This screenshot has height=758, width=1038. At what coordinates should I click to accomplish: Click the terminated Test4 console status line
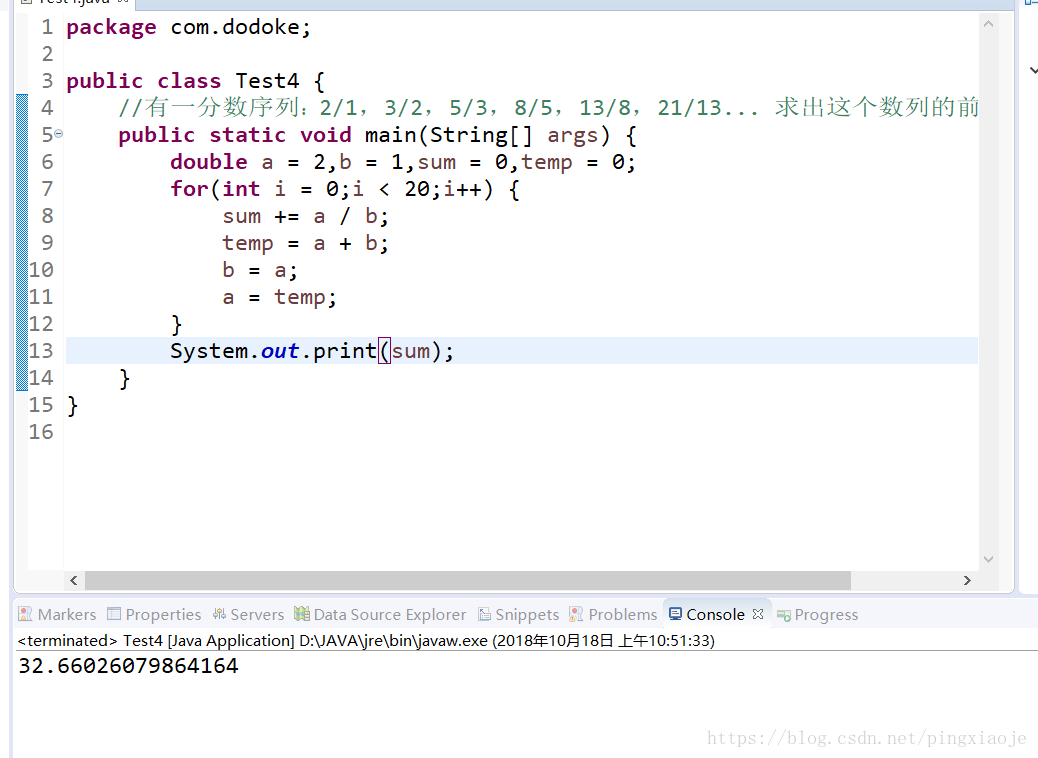point(366,640)
